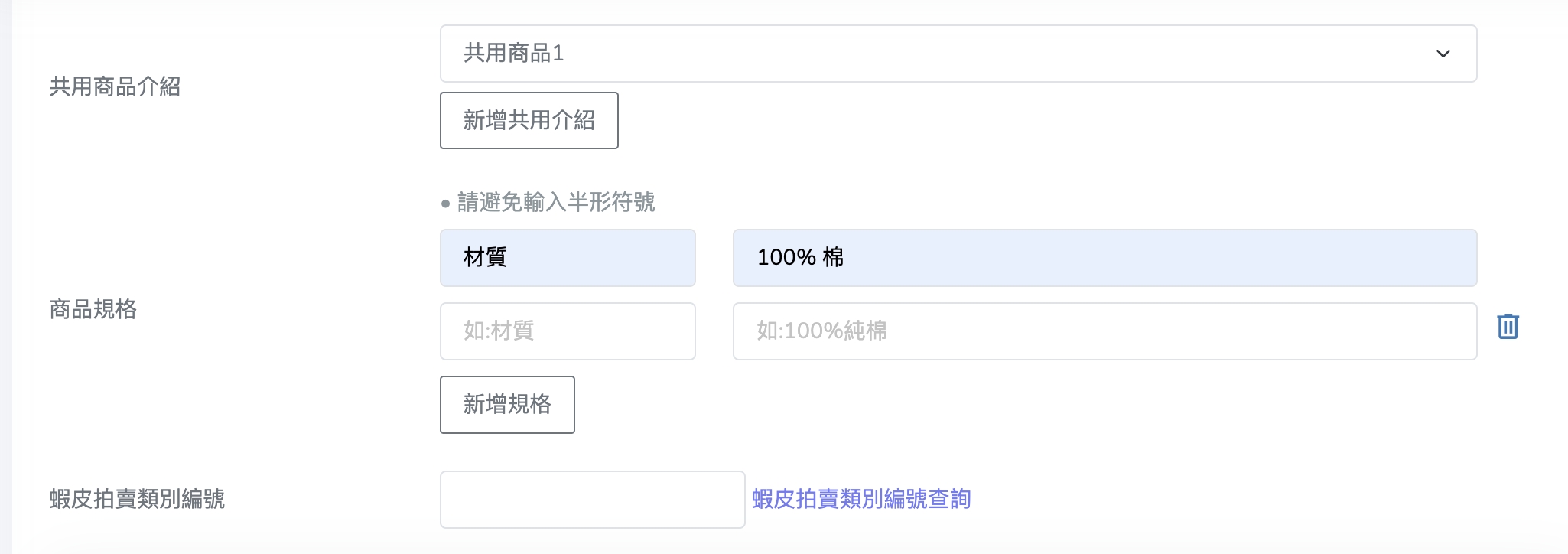Click the 新增共用介紹 button
Screen dimensions: 1568x554
(529, 121)
